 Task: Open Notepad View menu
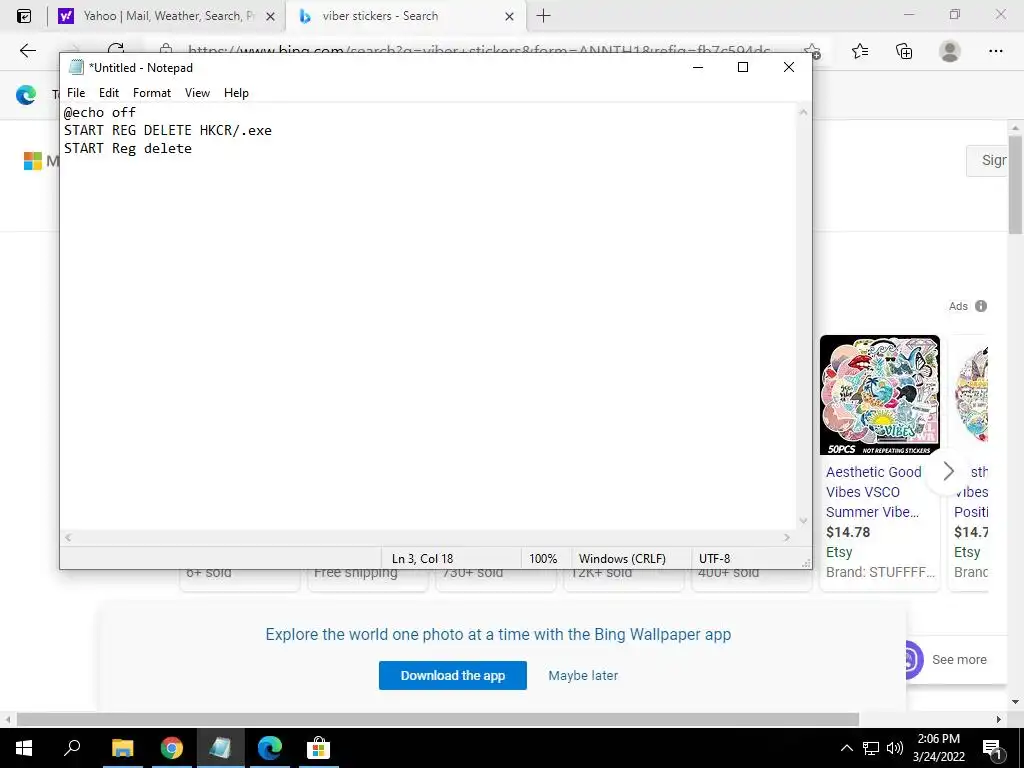point(197,93)
